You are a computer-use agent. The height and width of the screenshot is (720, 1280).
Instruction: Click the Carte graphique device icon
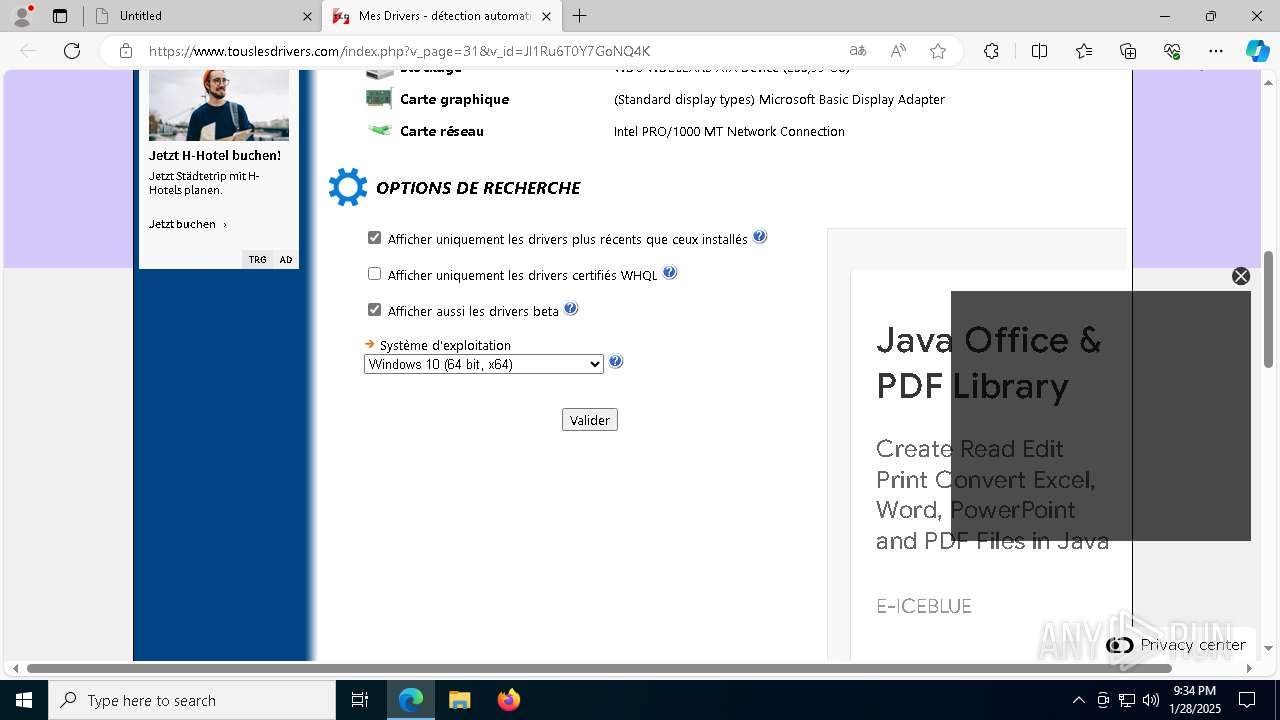pyautogui.click(x=379, y=99)
